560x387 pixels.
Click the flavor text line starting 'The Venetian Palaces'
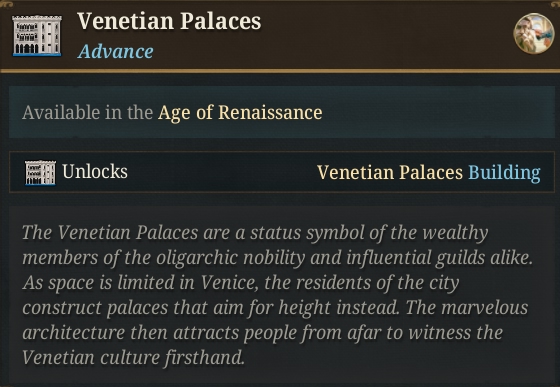coord(255,233)
